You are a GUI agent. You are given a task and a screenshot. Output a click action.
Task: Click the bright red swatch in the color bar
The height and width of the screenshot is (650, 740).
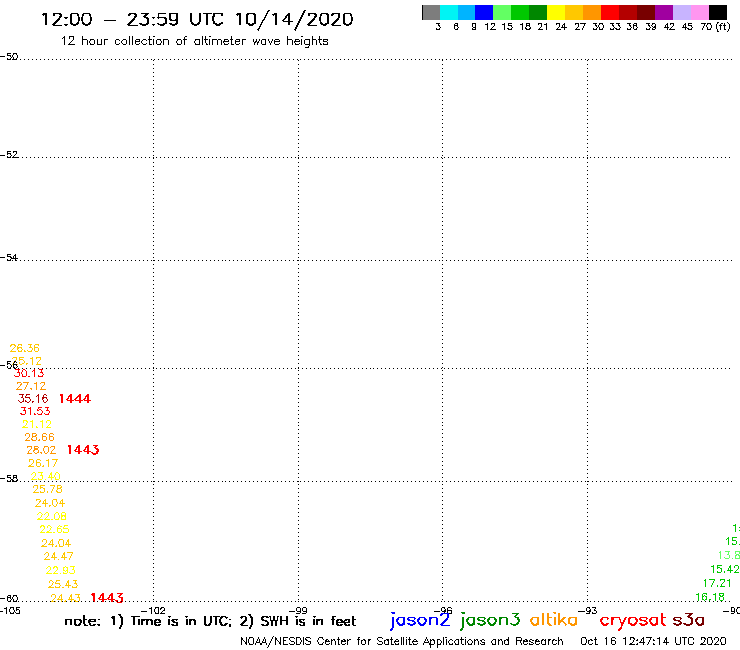click(610, 12)
